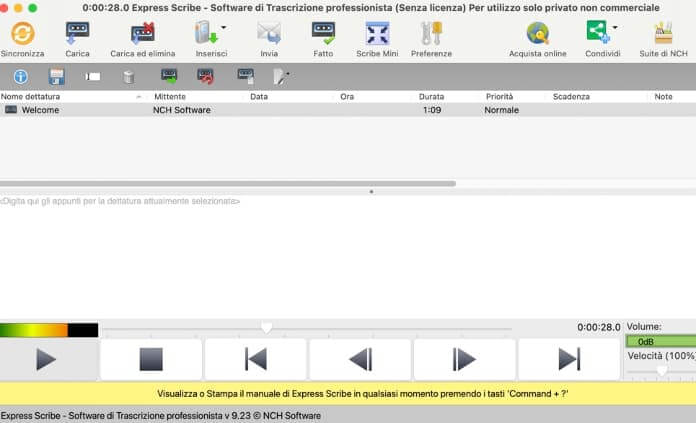Sort by Mittente column header

170,96
